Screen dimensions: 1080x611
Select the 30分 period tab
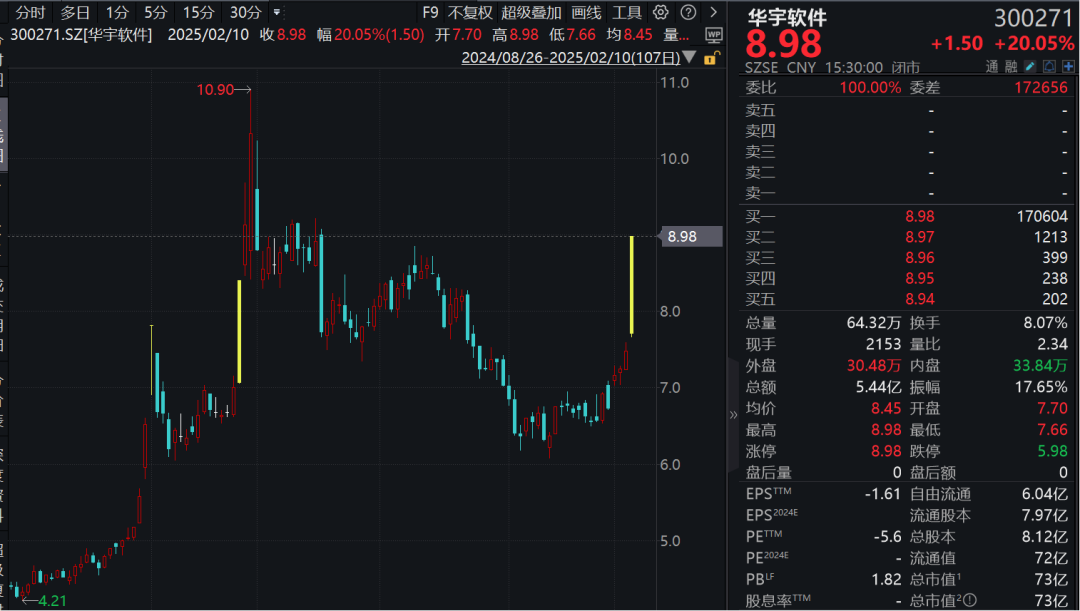point(245,13)
